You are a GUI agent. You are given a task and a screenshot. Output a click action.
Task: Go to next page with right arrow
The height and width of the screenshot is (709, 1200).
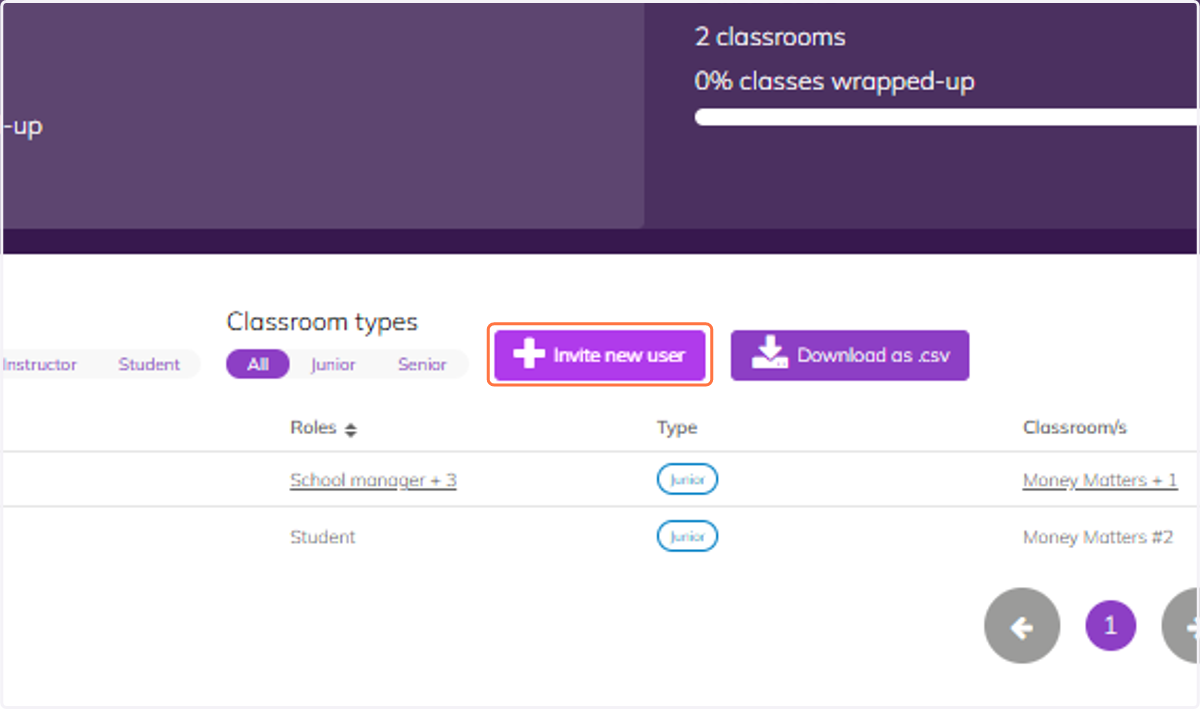(1181, 627)
